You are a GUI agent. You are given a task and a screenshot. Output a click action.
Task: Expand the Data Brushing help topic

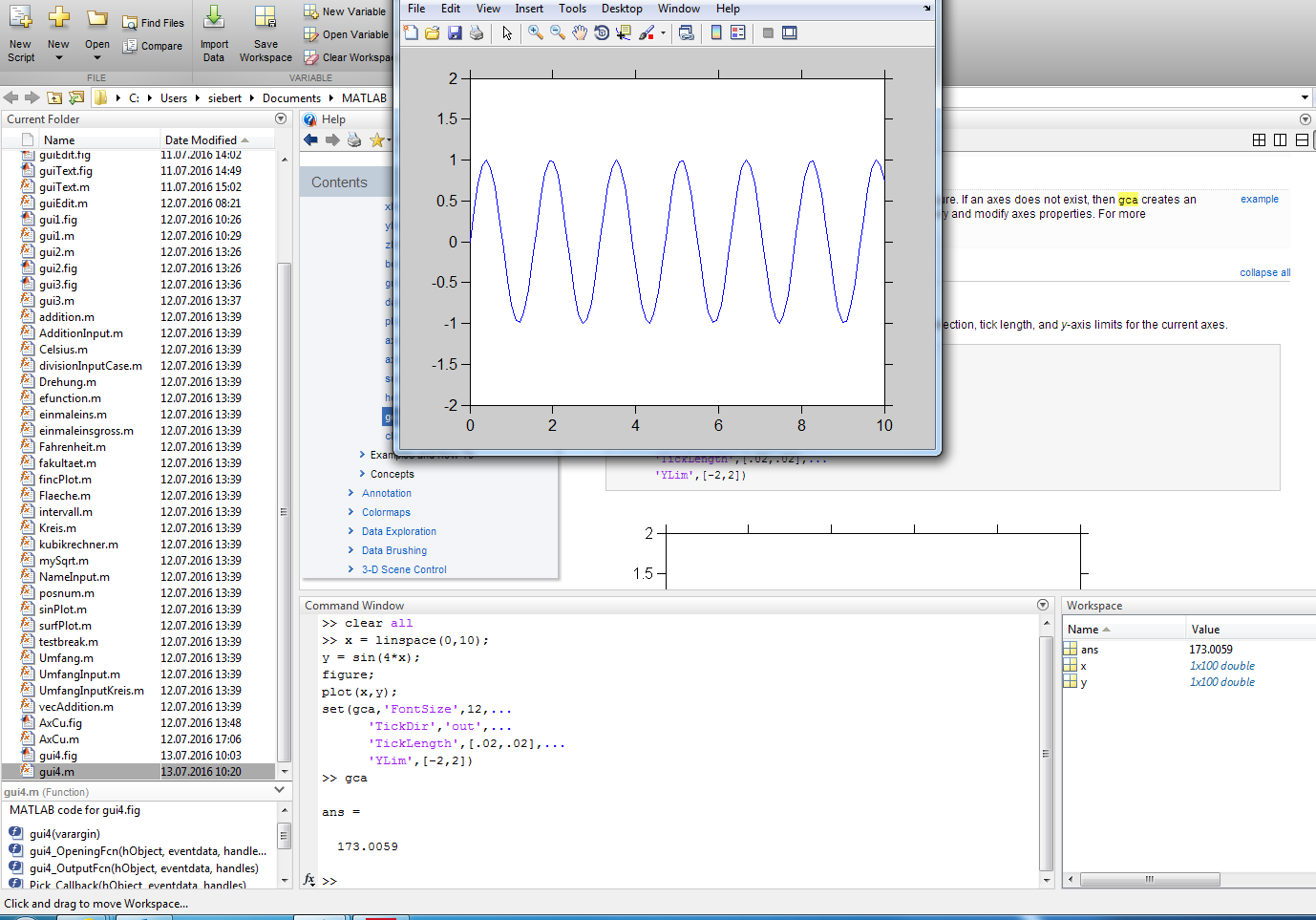[x=350, y=550]
